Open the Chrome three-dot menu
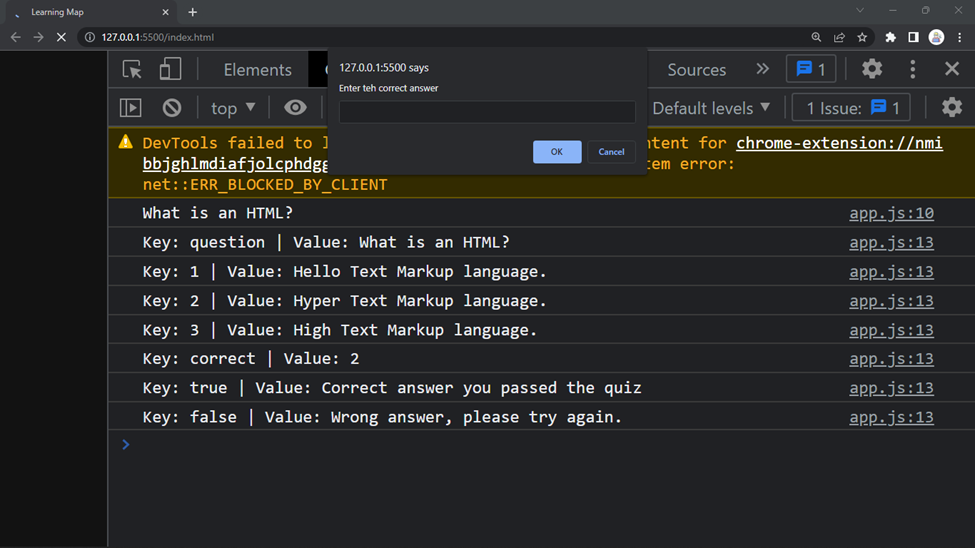 click(x=959, y=37)
